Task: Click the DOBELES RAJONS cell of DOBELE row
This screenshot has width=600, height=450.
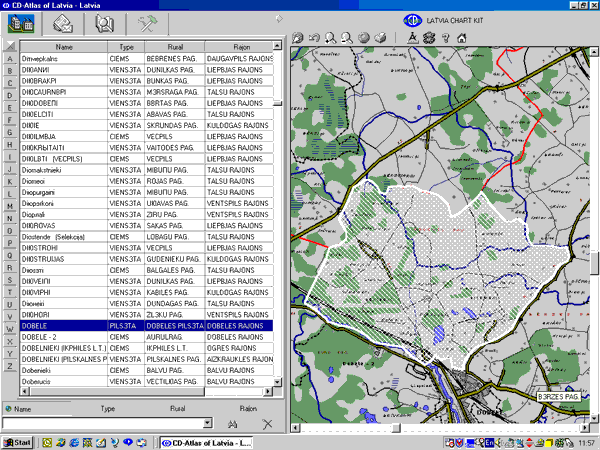Action: (239, 326)
